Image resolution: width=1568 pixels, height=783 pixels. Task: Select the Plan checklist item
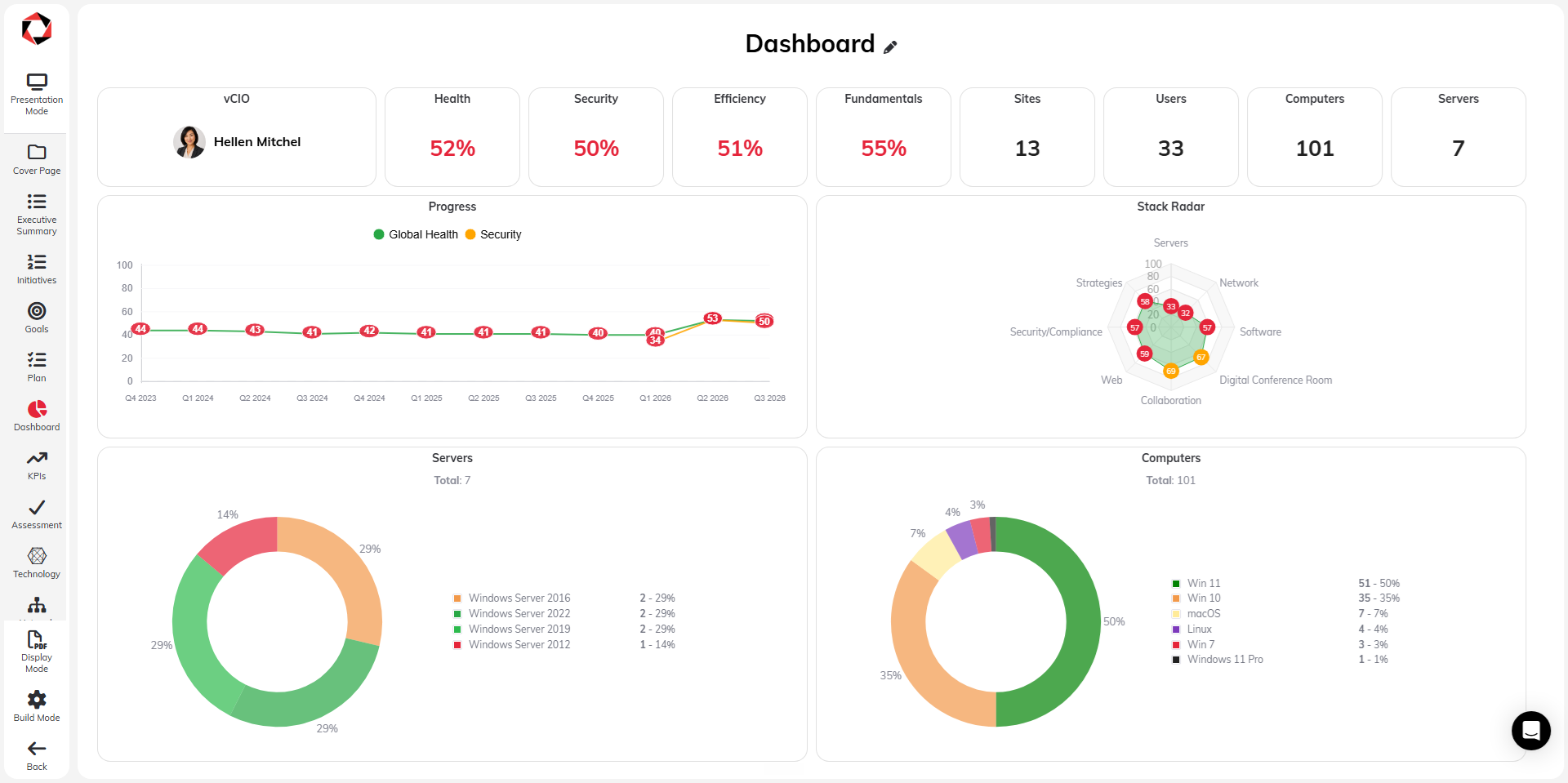point(37,367)
